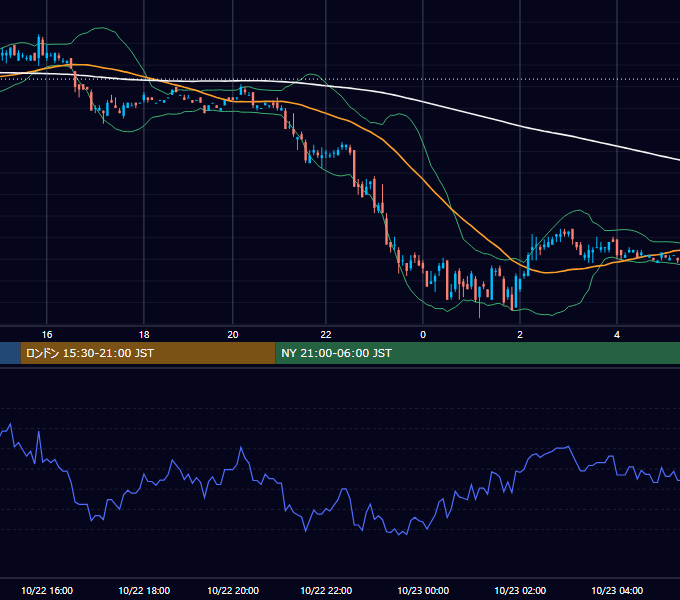Click the 4 hour axis label
This screenshot has width=680, height=600.
617,335
